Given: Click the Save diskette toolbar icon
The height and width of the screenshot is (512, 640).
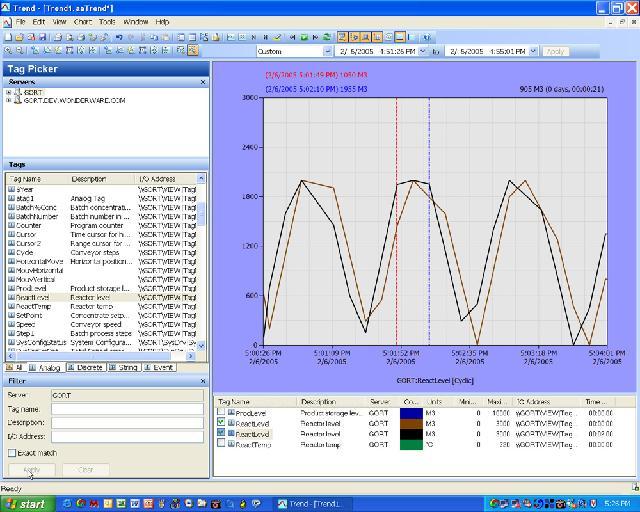Looking at the screenshot, I should click(x=42, y=37).
